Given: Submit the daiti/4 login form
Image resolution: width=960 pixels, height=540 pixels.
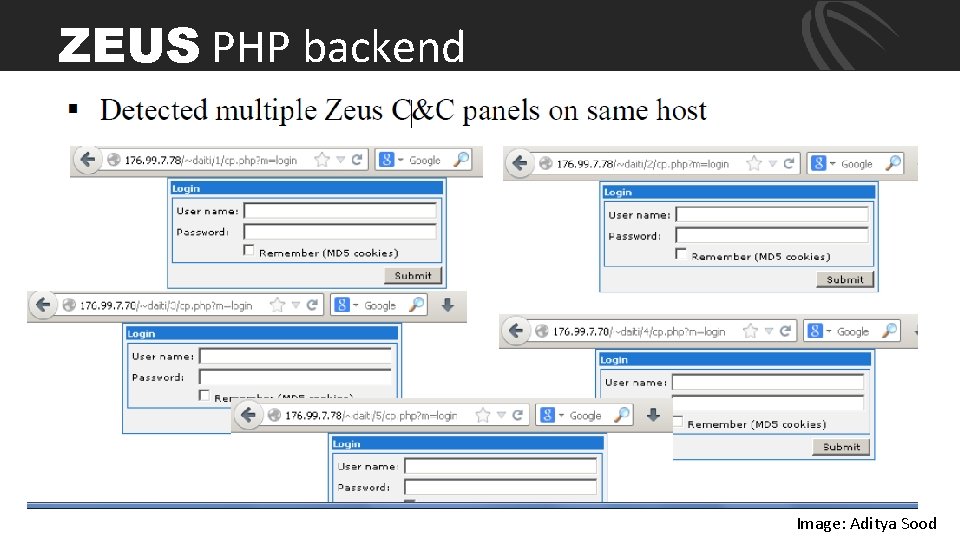Looking at the screenshot, I should [x=841, y=447].
